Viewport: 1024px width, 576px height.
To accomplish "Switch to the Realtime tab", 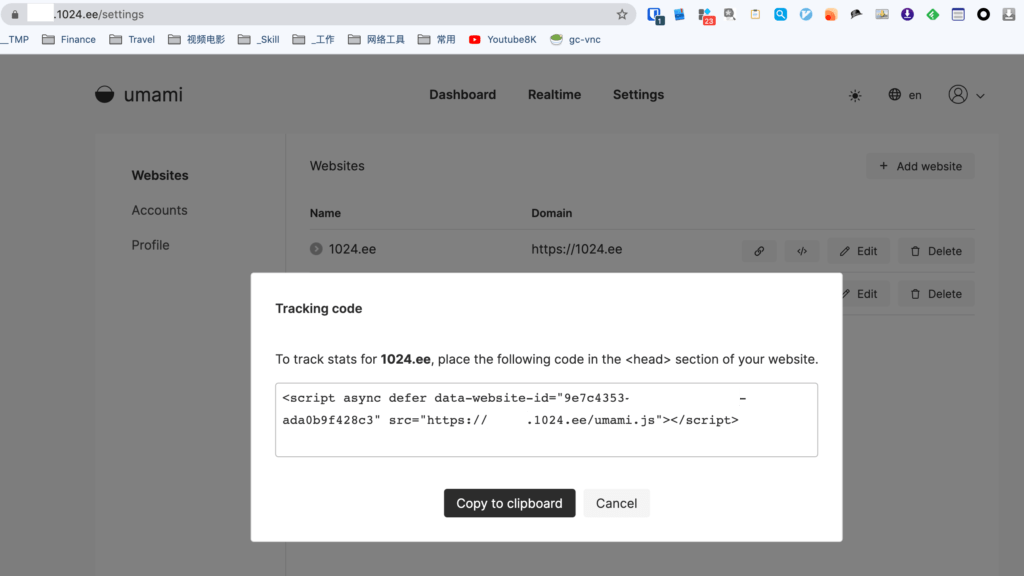I will tap(554, 95).
